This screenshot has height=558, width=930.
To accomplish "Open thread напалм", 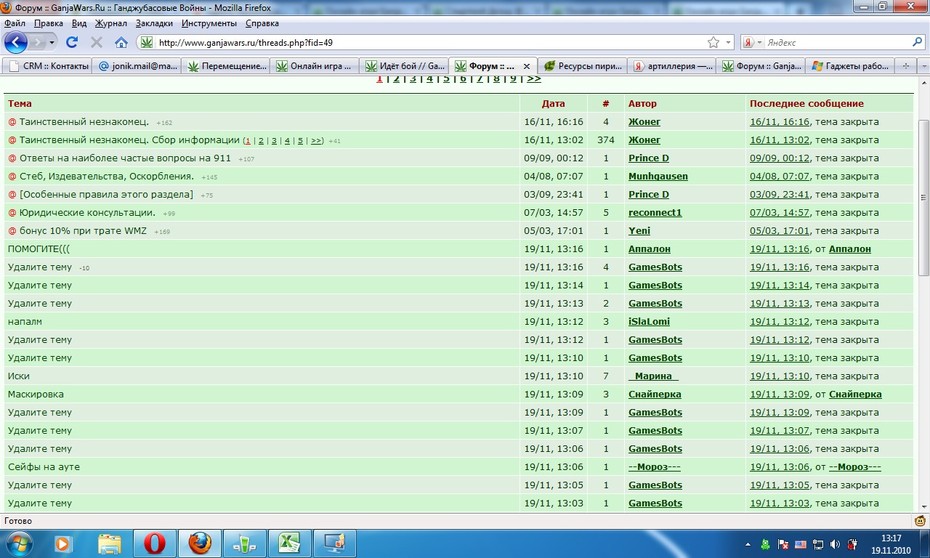I will [x=25, y=321].
